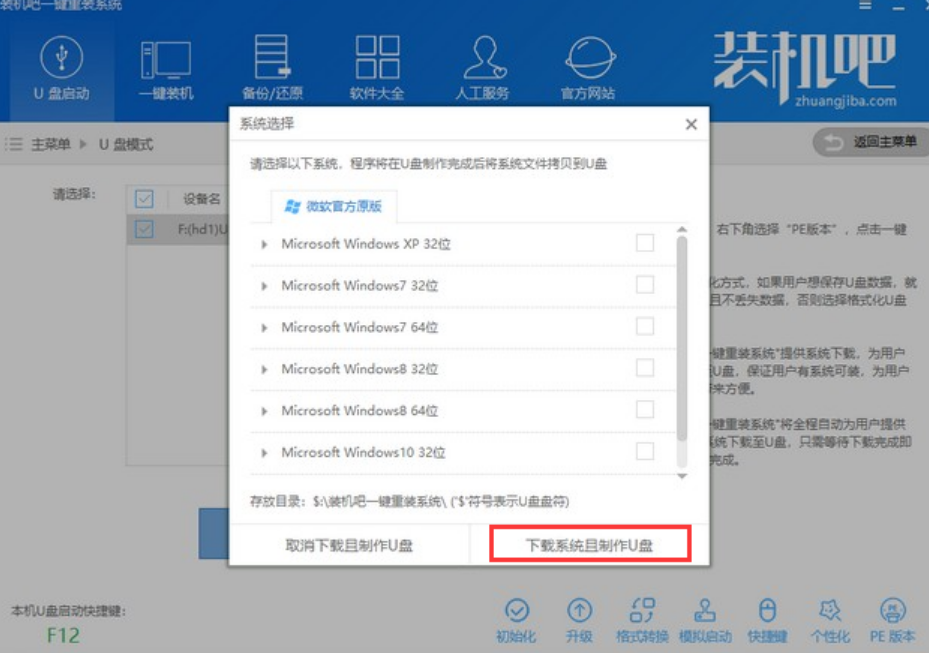Toggle the F:(hd1) device row checkbox

pyautogui.click(x=144, y=229)
